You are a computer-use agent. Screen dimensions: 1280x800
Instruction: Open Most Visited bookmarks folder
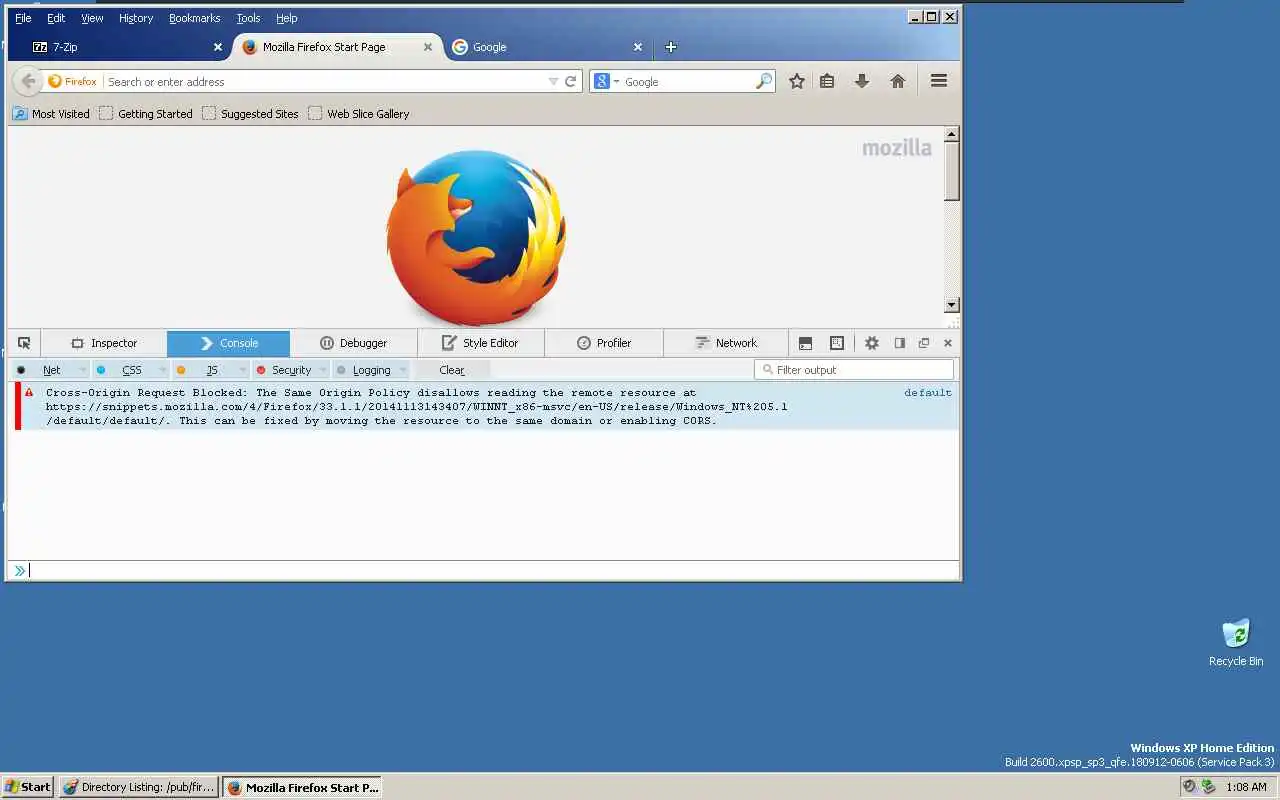pos(51,114)
